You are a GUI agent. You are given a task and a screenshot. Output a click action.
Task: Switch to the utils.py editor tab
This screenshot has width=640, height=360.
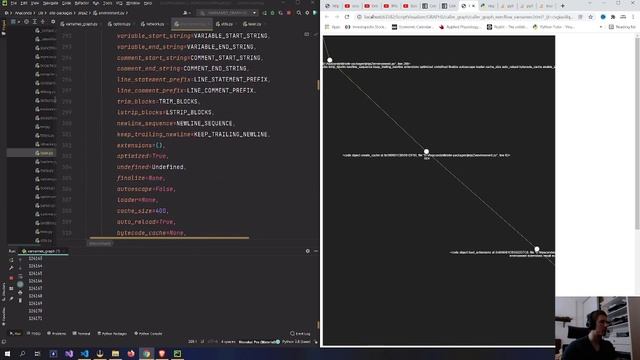[x=224, y=24]
